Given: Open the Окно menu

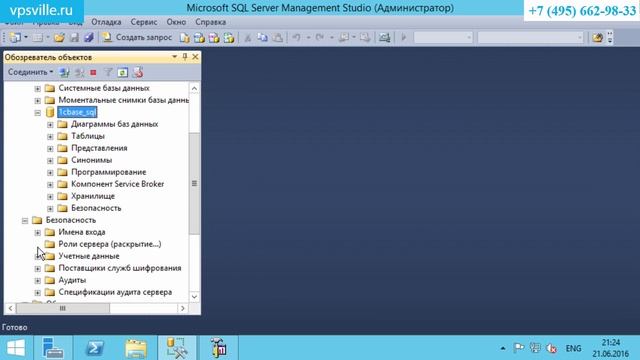Looking at the screenshot, I should (x=176, y=22).
